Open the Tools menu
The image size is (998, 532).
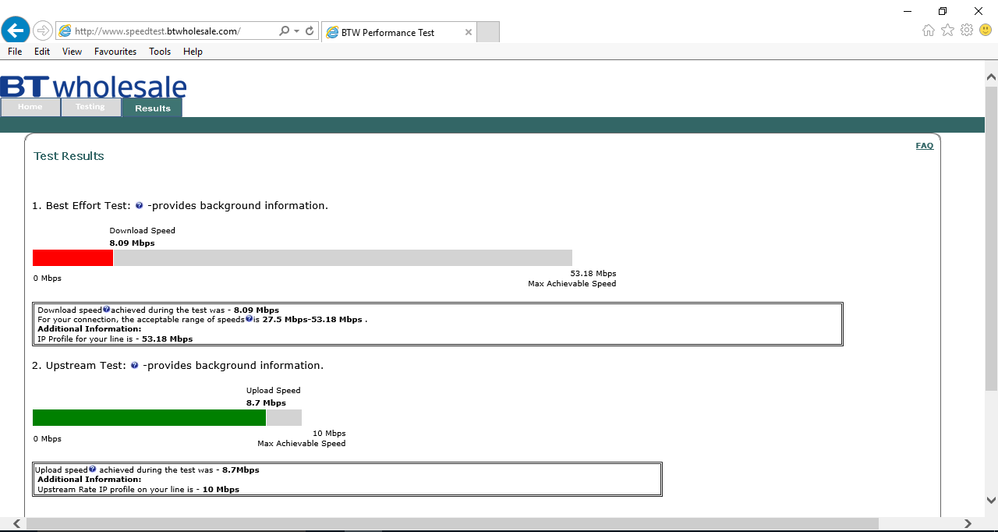click(x=160, y=52)
